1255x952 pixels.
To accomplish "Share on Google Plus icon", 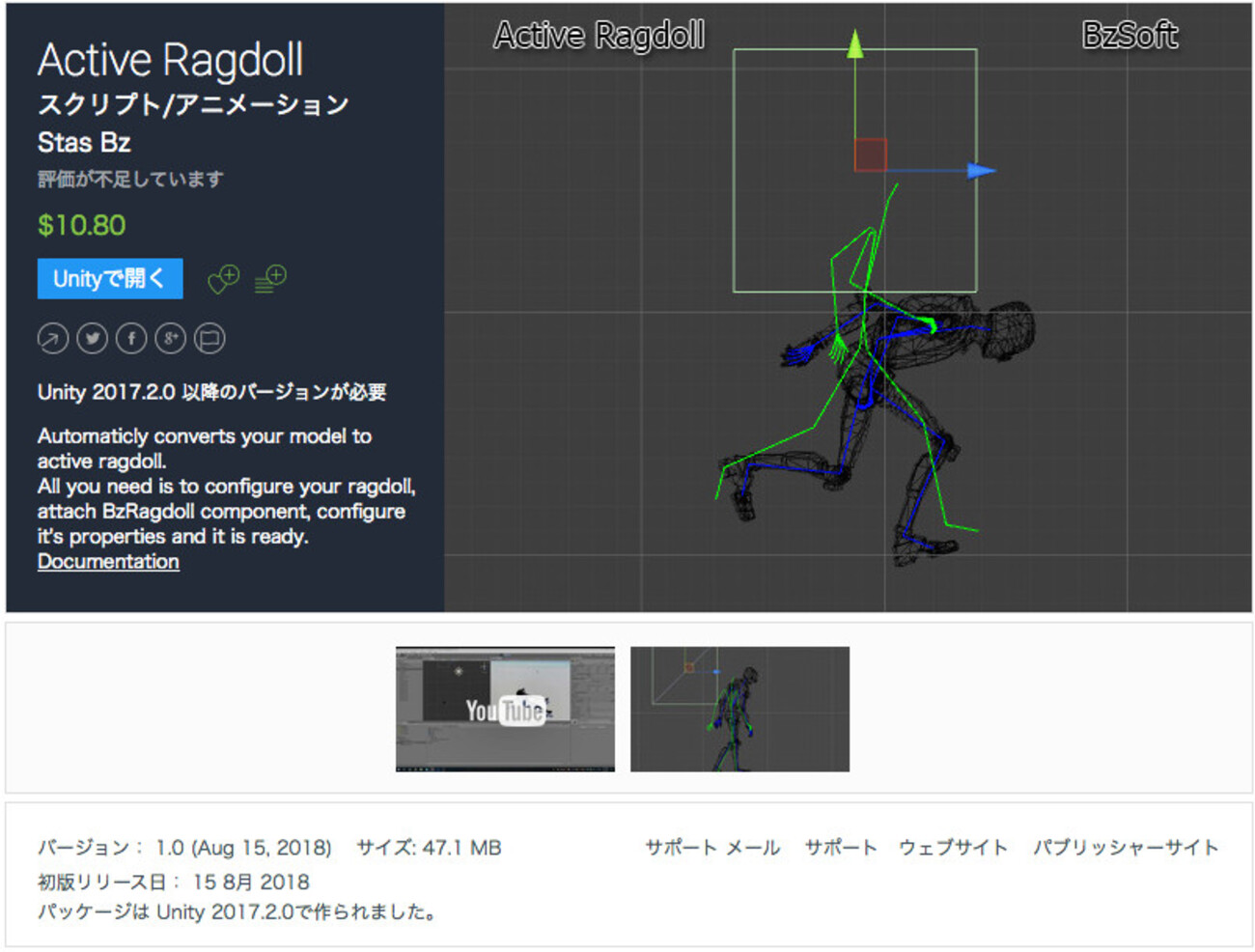I will [x=171, y=338].
